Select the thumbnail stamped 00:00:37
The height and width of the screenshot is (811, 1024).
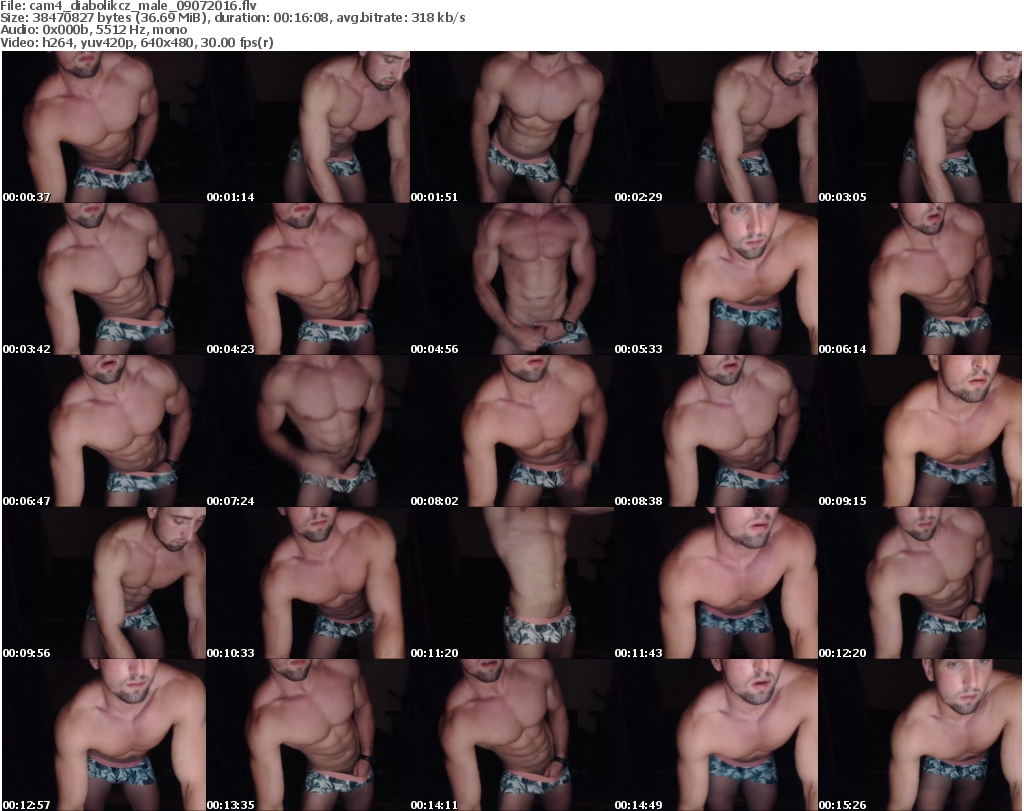click(104, 127)
